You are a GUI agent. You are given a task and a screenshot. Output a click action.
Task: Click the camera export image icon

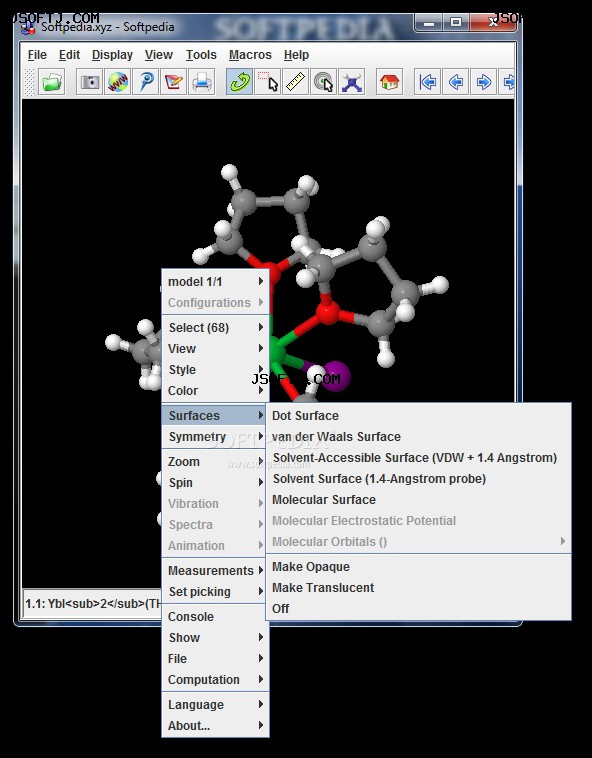pyautogui.click(x=89, y=82)
